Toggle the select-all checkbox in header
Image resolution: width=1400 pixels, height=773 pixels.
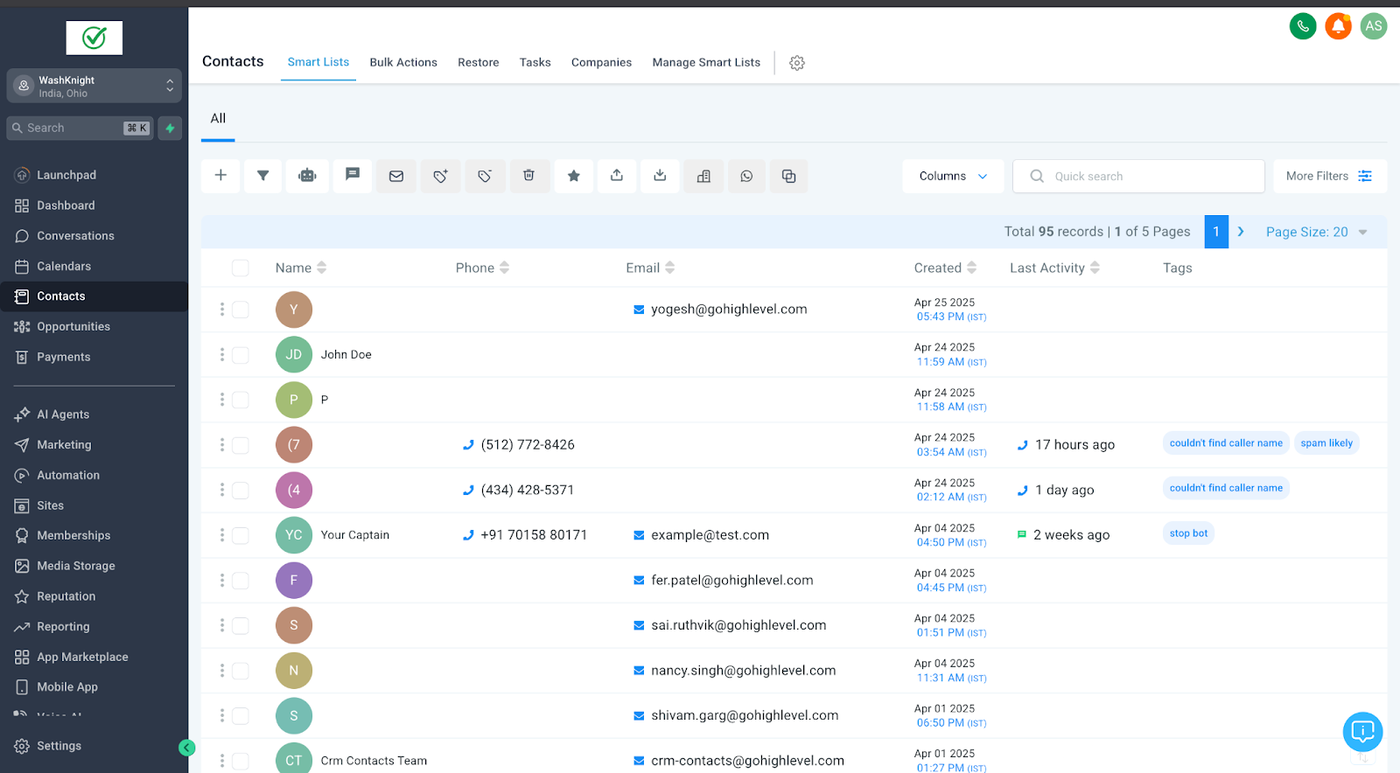point(240,268)
